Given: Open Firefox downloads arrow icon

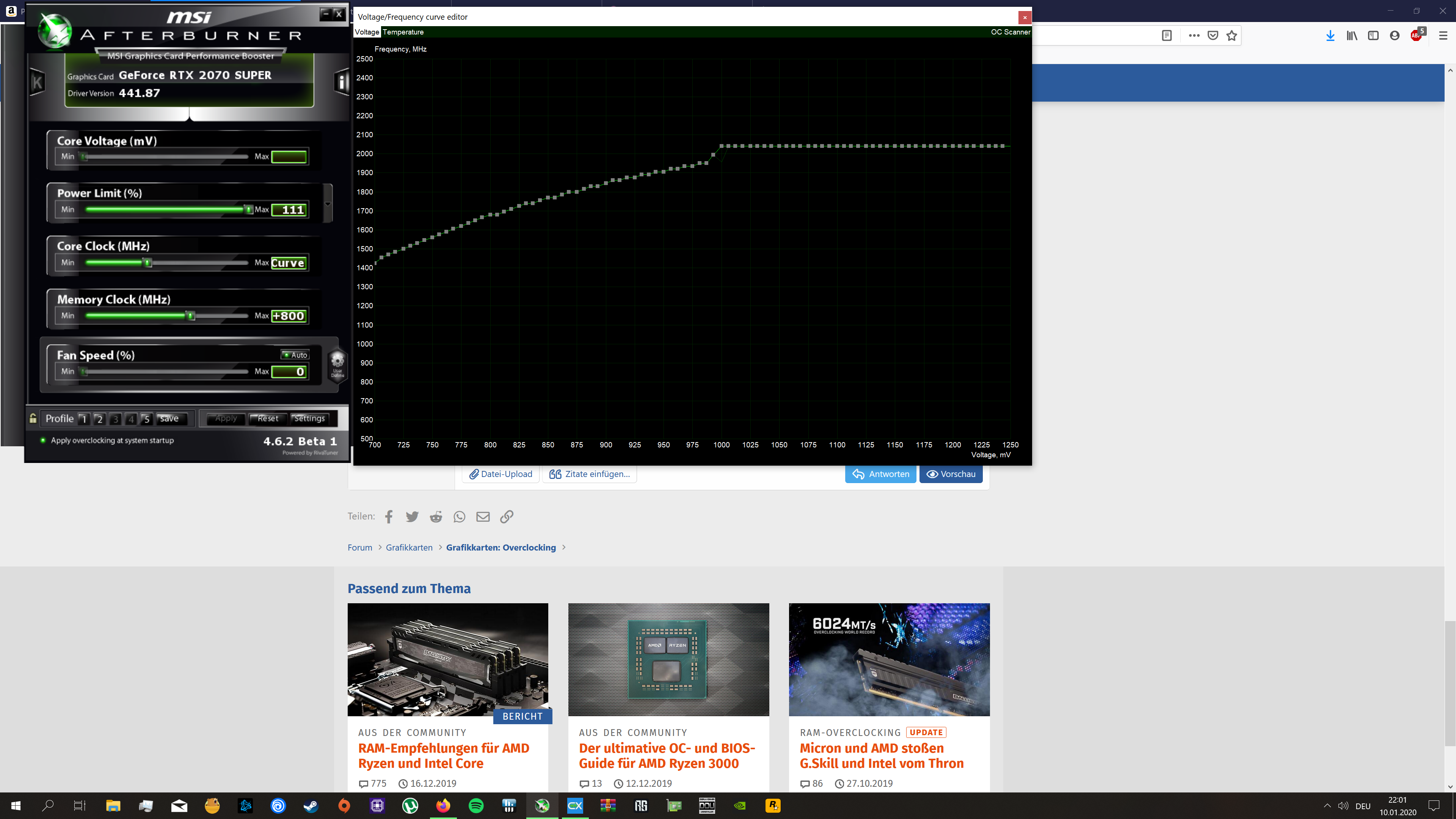Looking at the screenshot, I should 1330,36.
